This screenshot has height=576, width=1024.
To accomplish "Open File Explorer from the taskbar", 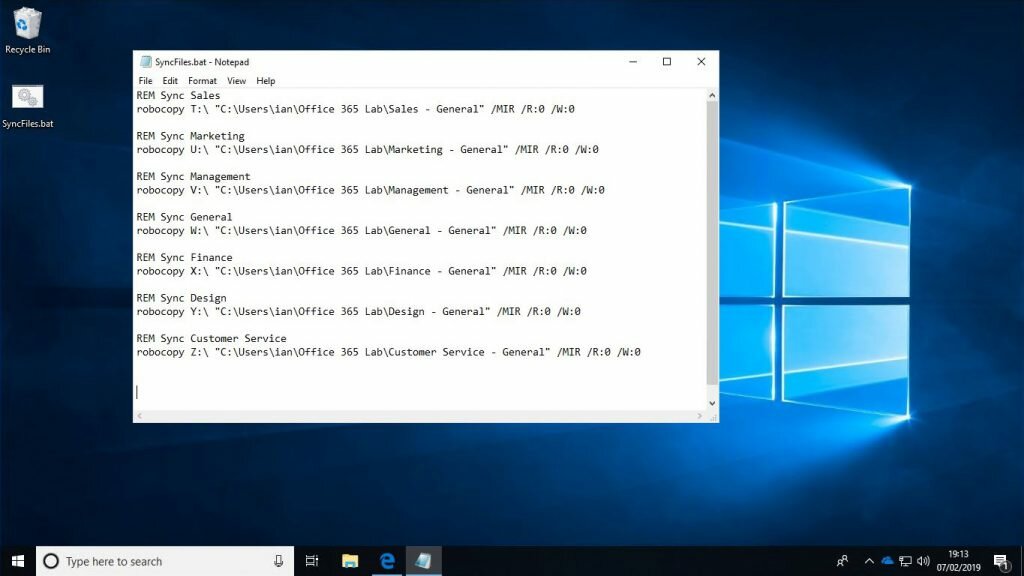I will [x=350, y=561].
